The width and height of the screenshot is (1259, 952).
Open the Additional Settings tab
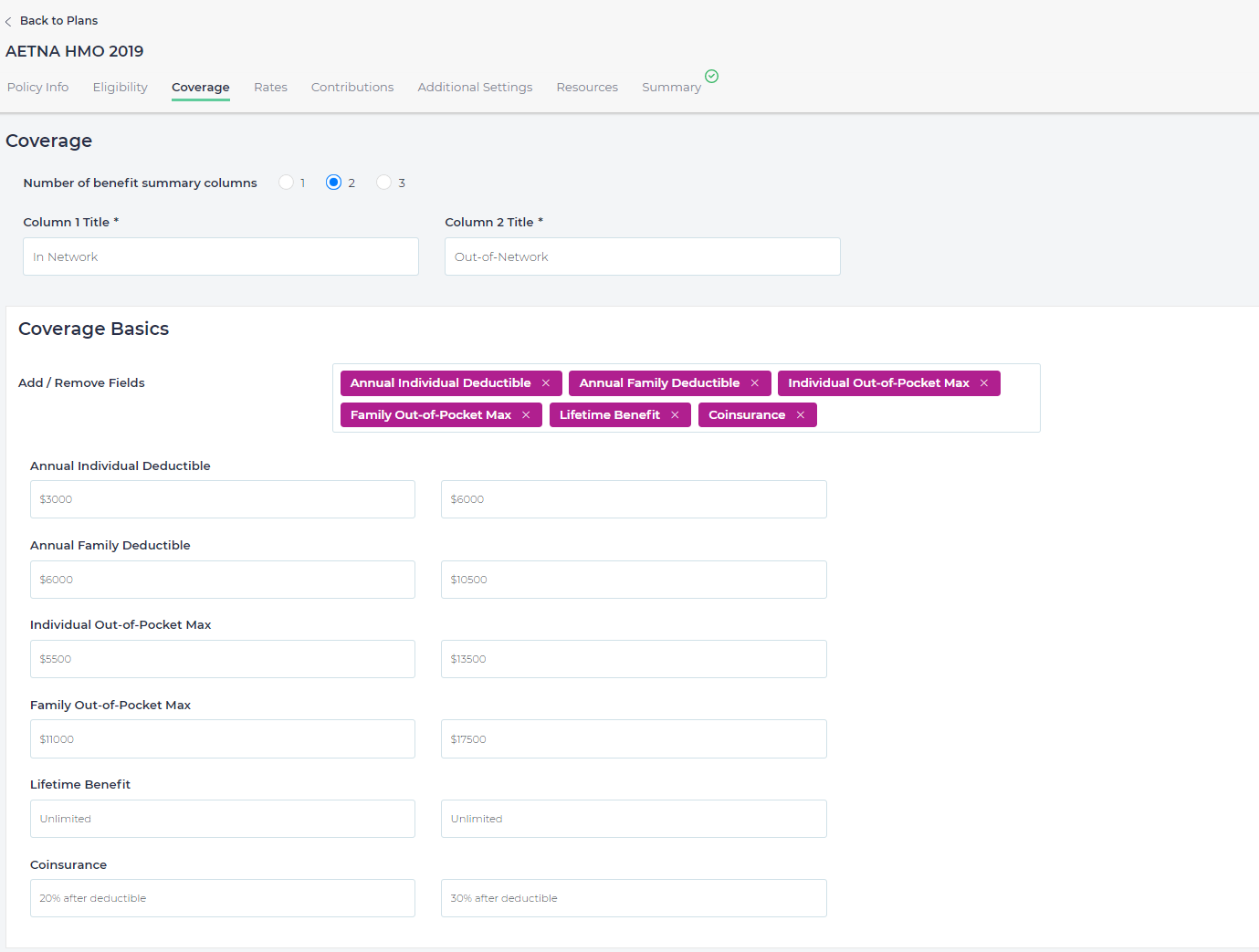click(x=475, y=88)
